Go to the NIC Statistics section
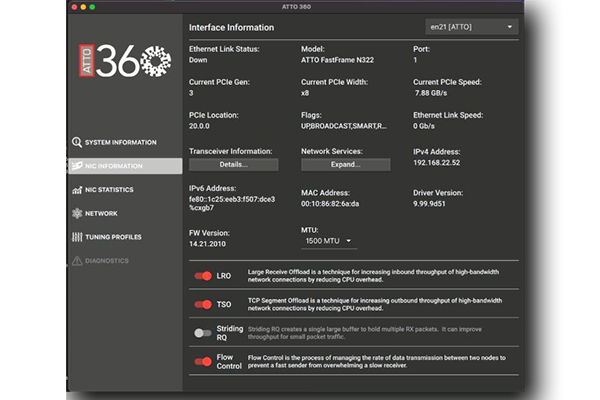 click(108, 190)
